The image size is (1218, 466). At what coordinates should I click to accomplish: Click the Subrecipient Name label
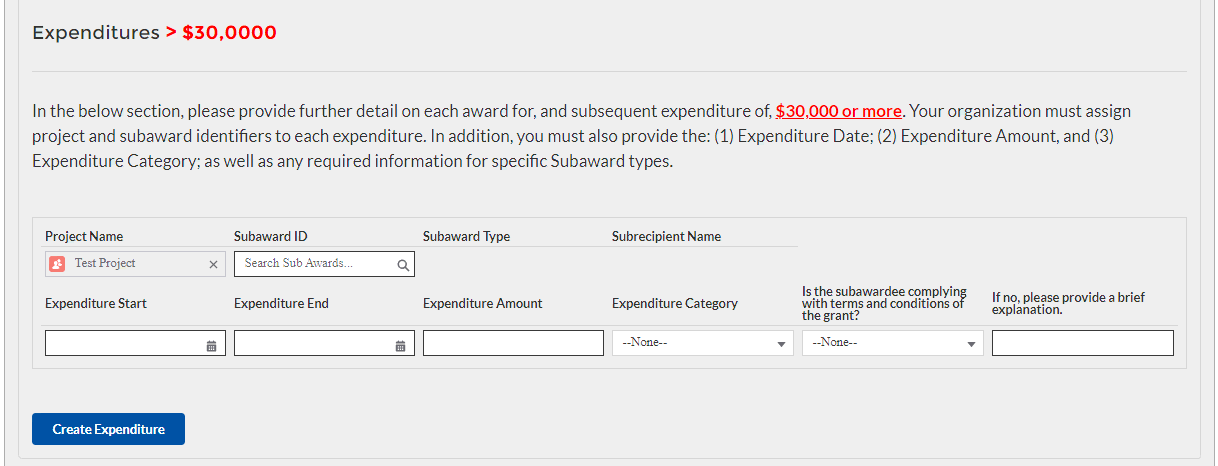pyautogui.click(x=666, y=237)
